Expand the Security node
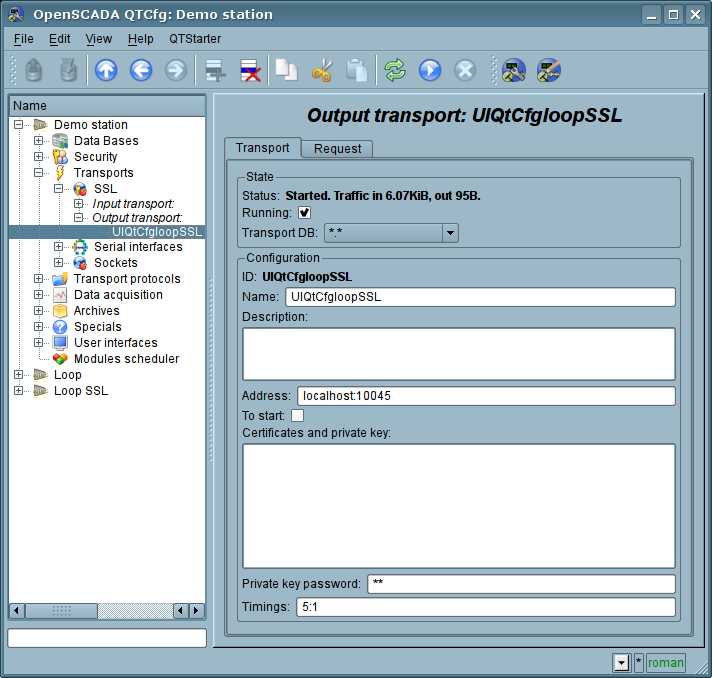The width and height of the screenshot is (712, 678). [39, 157]
